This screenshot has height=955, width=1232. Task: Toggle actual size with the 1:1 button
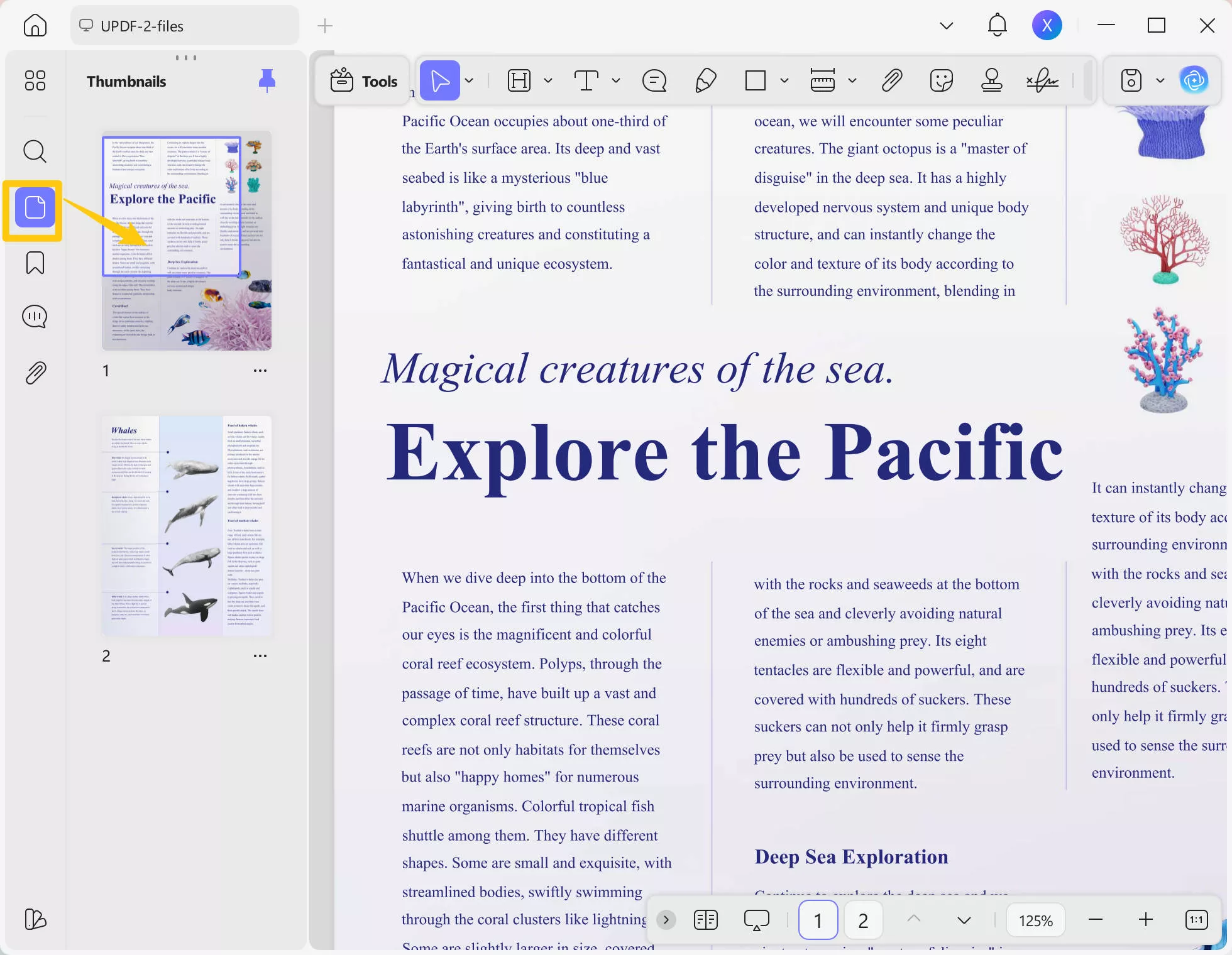pos(1196,919)
